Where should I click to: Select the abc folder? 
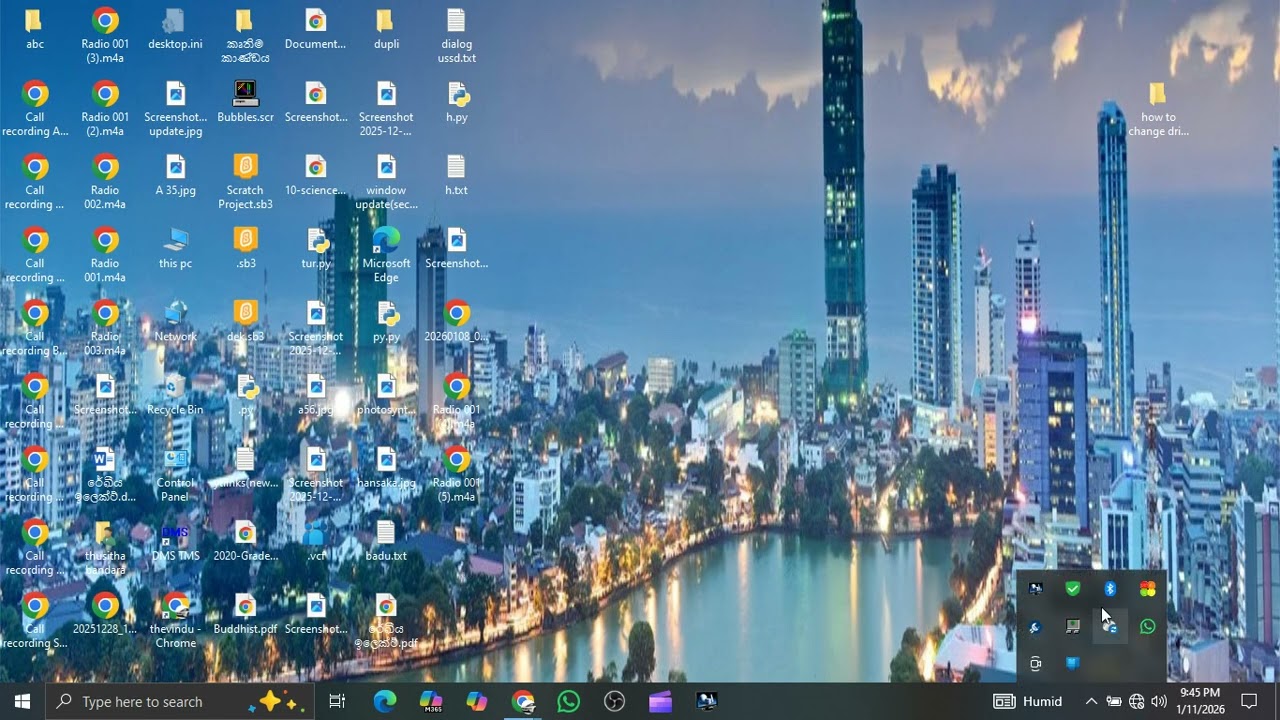click(x=35, y=29)
